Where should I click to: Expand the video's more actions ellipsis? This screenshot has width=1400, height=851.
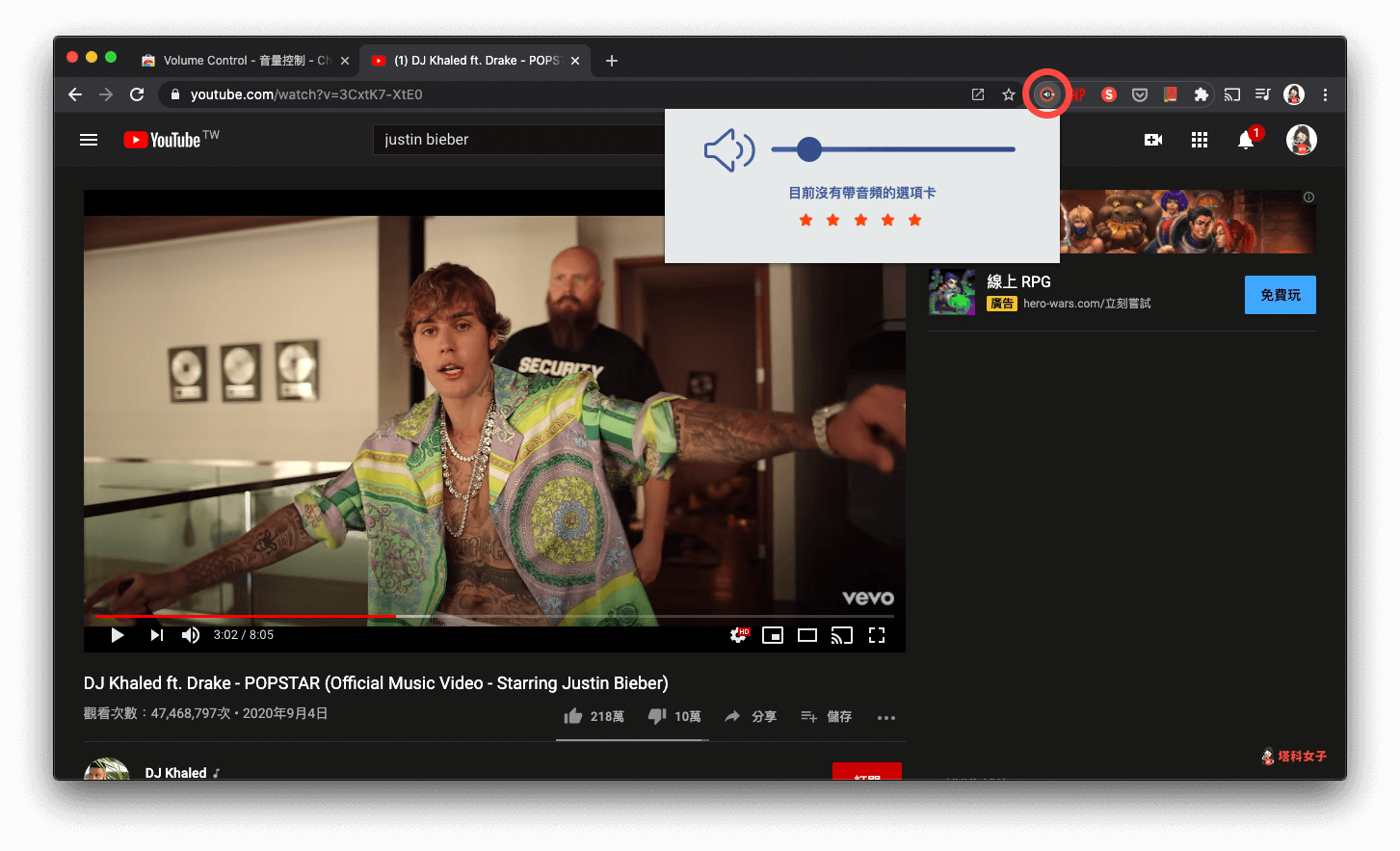885,717
